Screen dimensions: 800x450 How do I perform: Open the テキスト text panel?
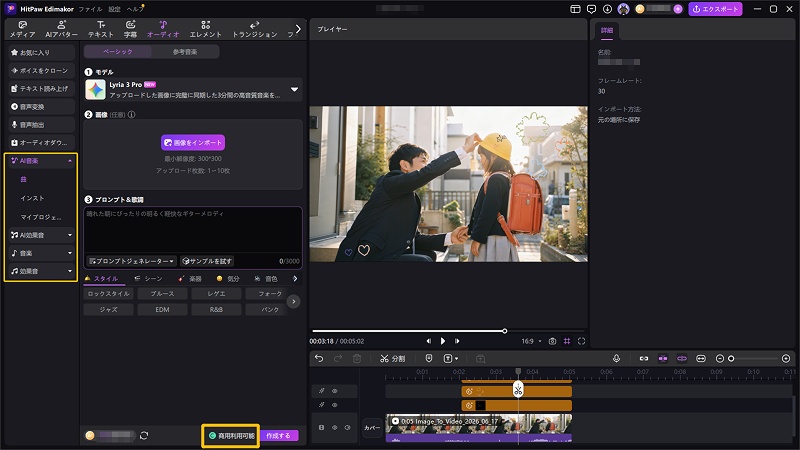pos(101,29)
